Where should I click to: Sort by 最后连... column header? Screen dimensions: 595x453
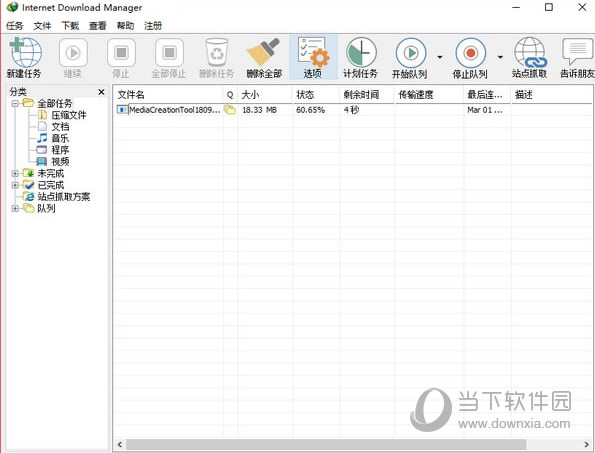coord(487,94)
